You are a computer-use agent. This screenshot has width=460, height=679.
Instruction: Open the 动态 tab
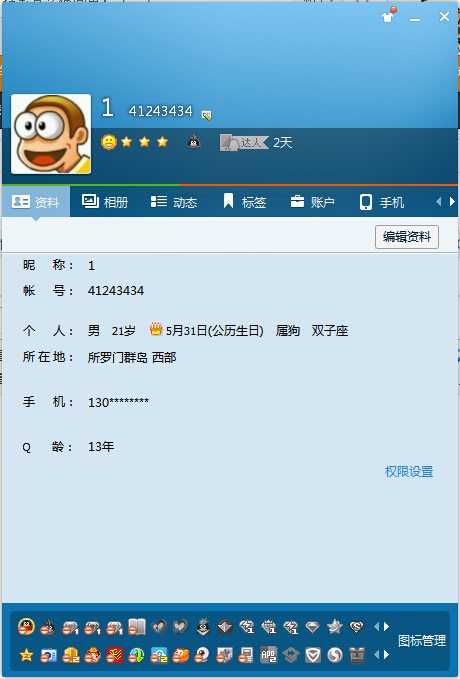174,202
